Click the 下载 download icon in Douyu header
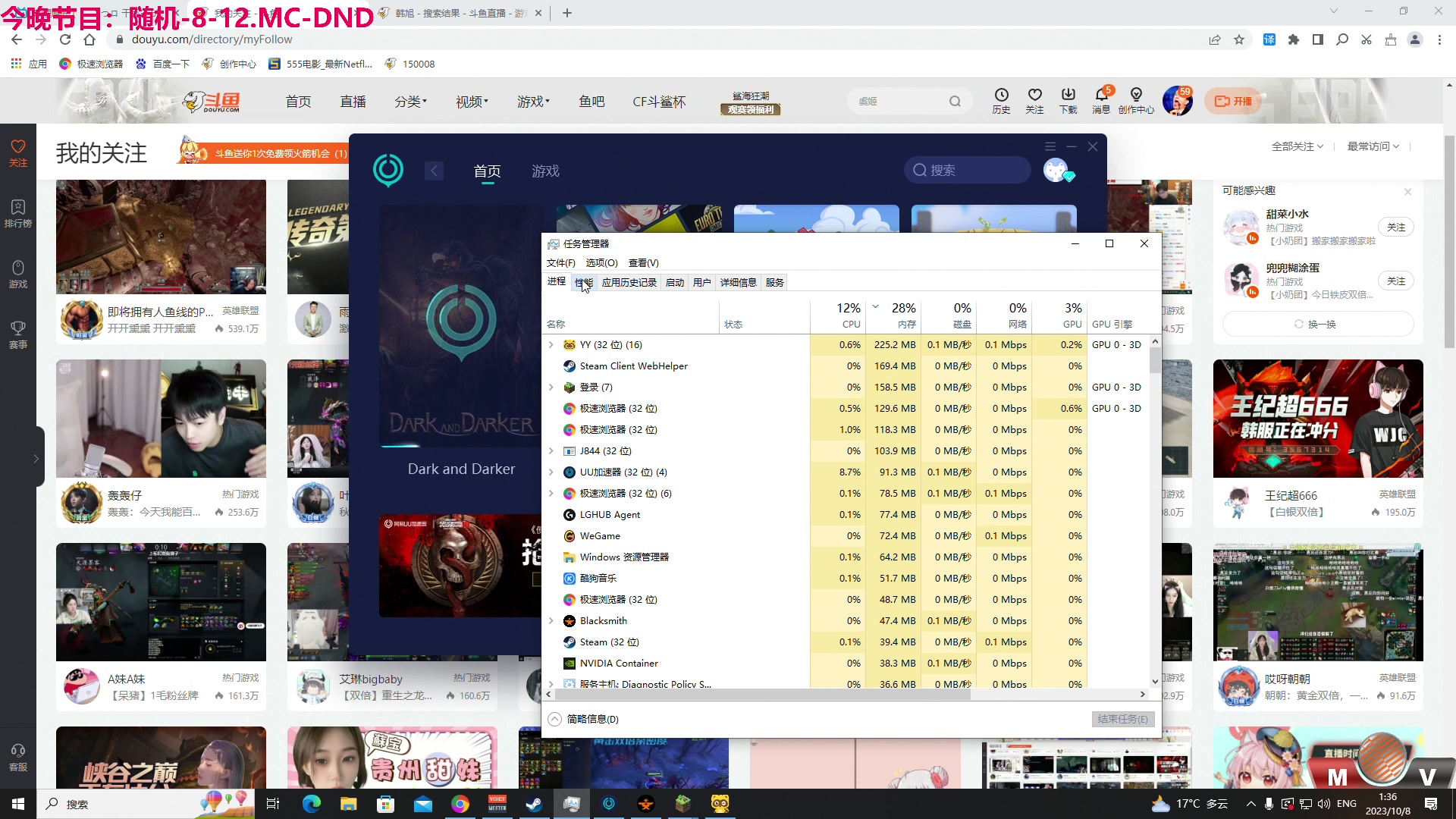1456x819 pixels. tap(1068, 100)
